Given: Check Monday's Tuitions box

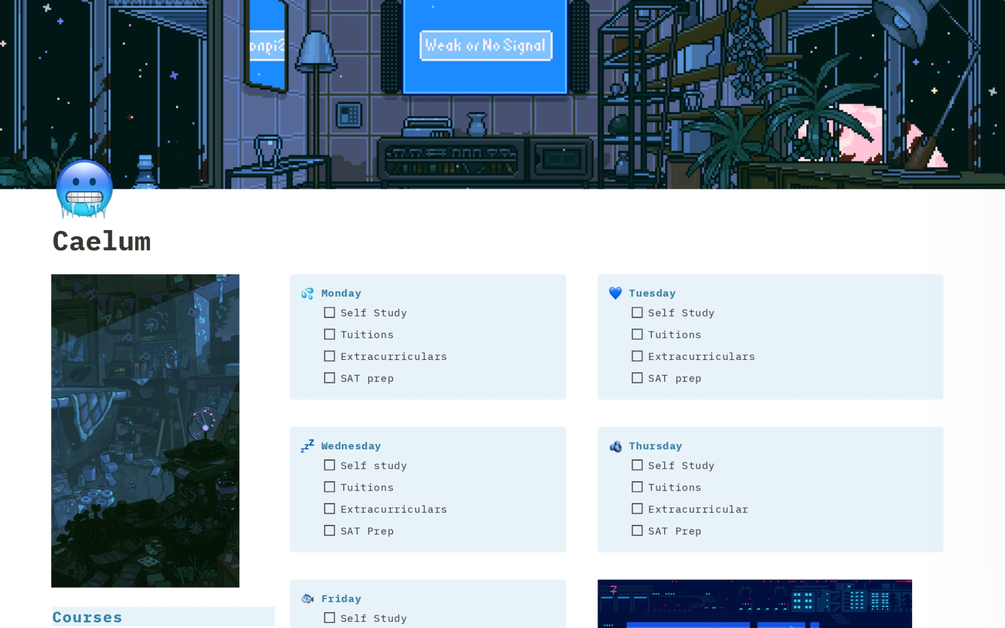Looking at the screenshot, I should click(329, 335).
